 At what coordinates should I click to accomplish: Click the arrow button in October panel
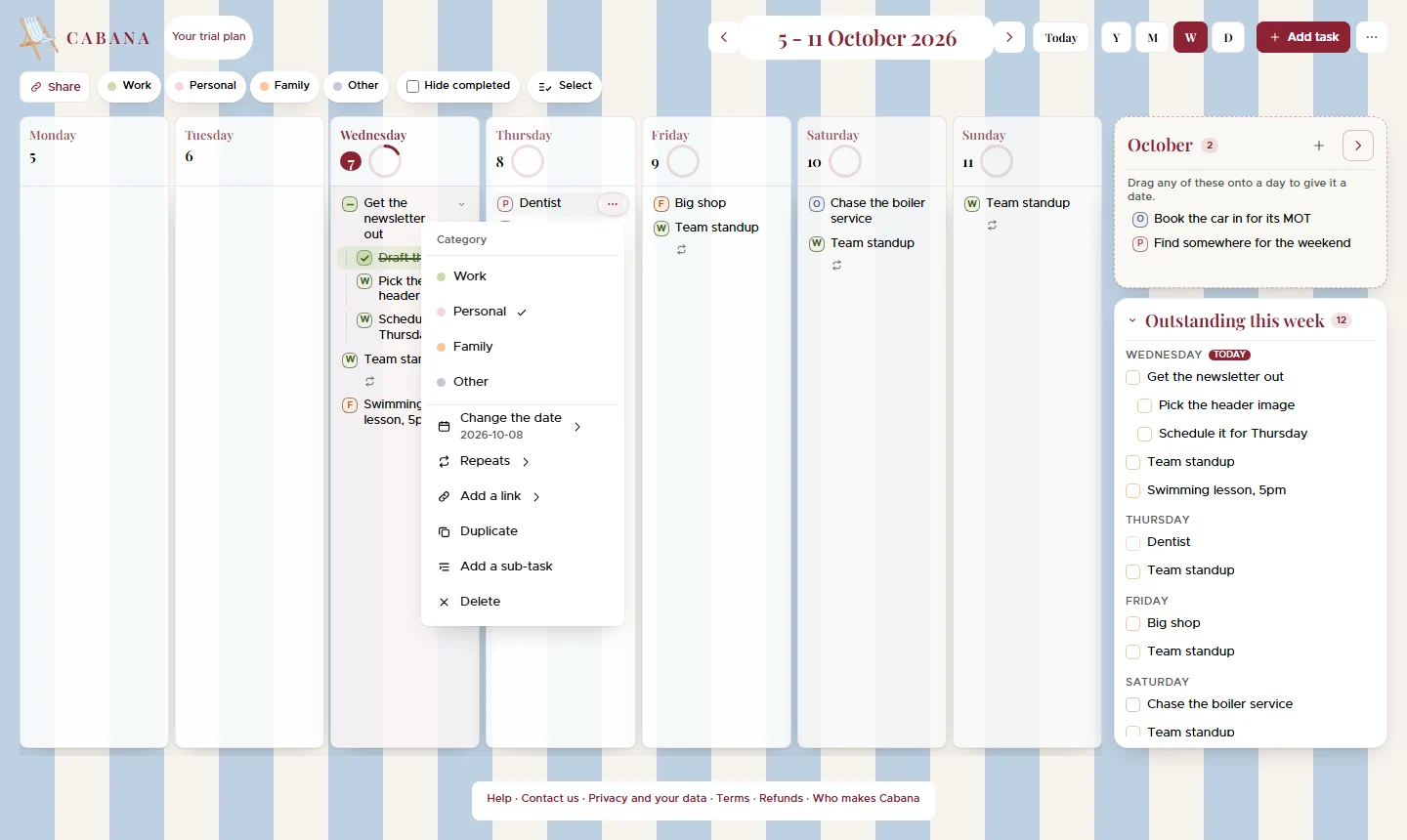1358,146
